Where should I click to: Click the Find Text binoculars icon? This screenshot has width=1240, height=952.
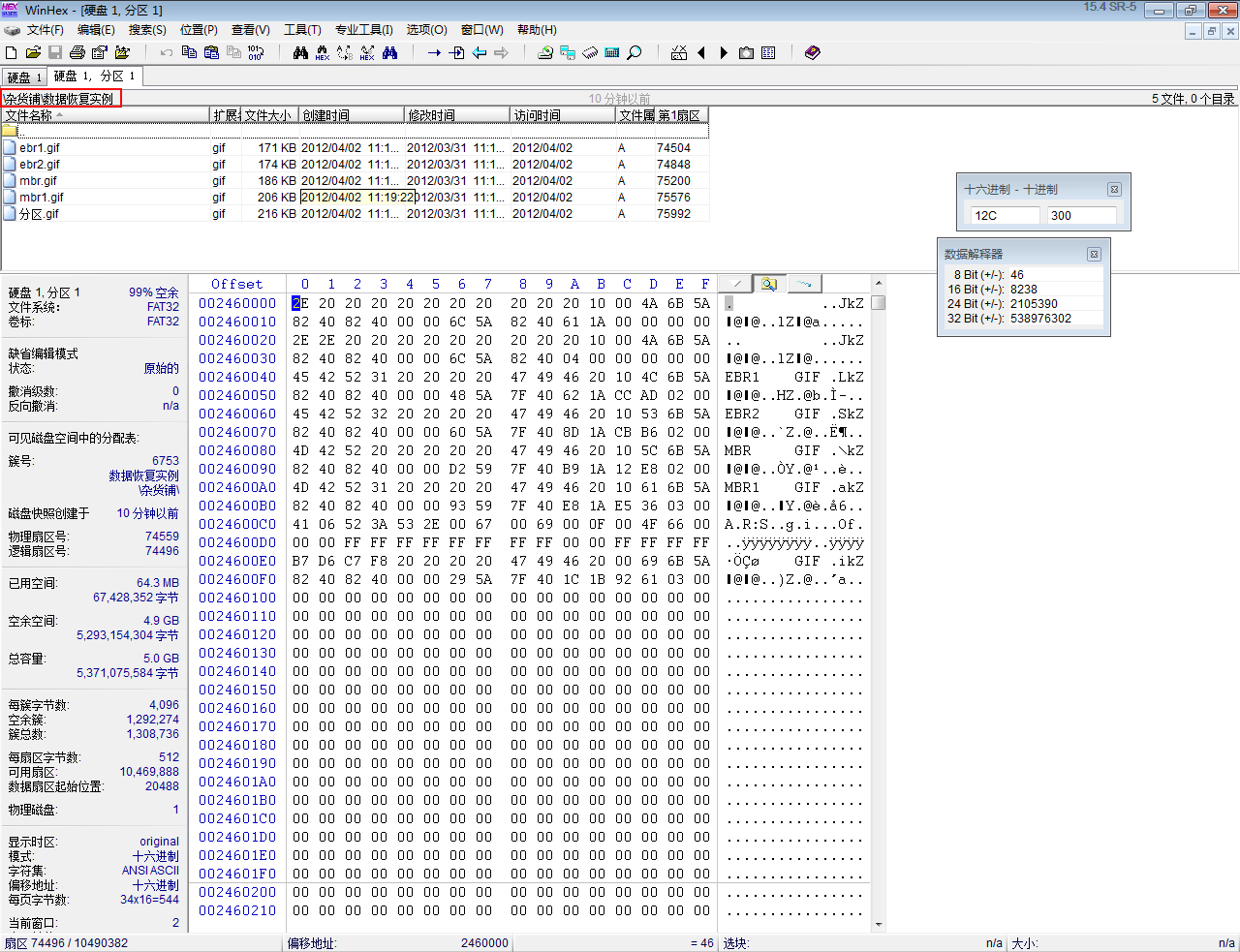click(300, 52)
